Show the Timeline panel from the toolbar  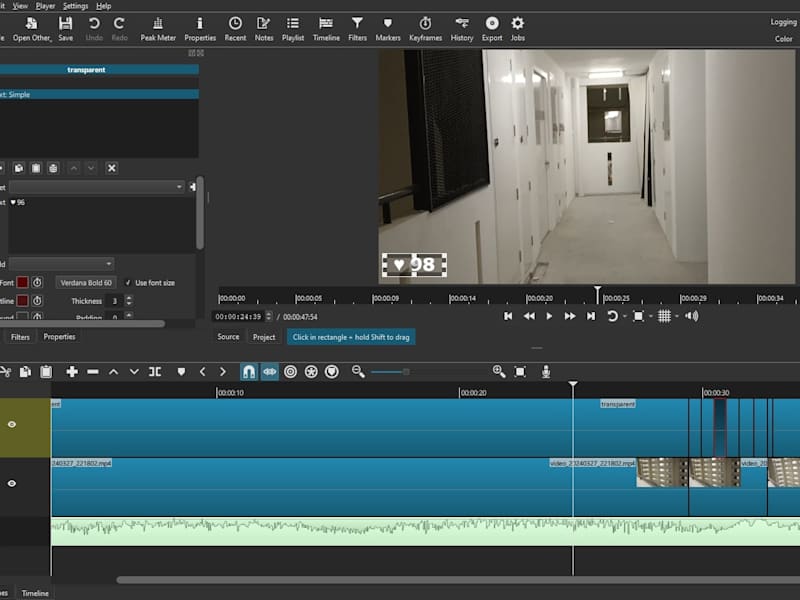tap(326, 29)
